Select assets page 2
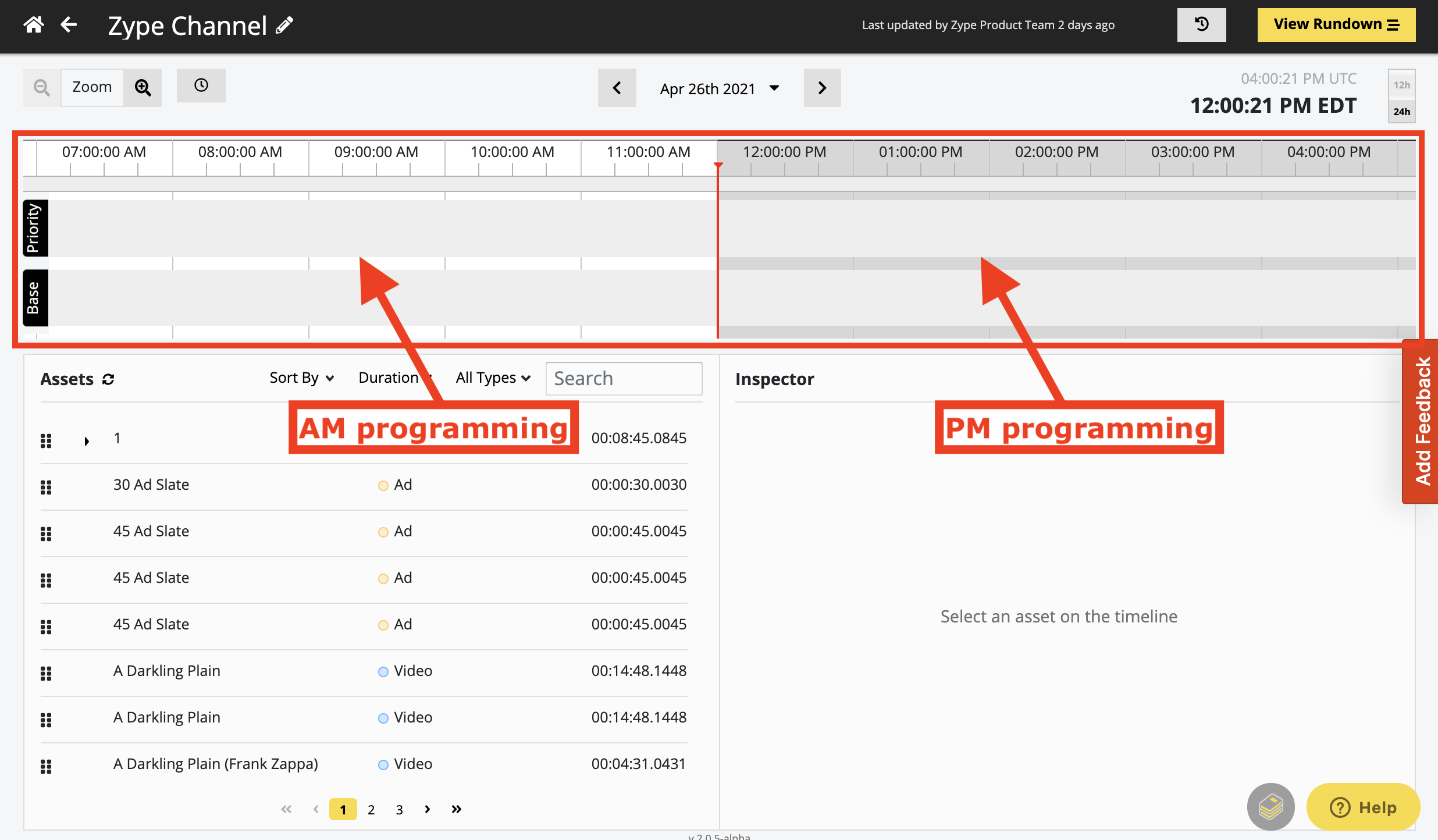This screenshot has height=840, width=1438. pos(371,809)
